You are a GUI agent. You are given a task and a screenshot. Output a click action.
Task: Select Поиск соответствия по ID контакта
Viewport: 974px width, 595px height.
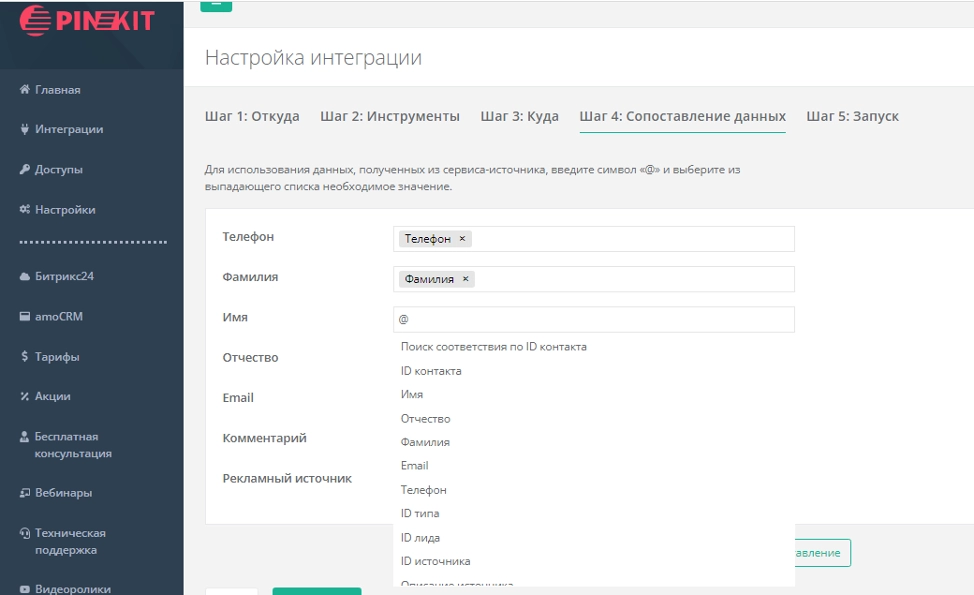pos(493,347)
